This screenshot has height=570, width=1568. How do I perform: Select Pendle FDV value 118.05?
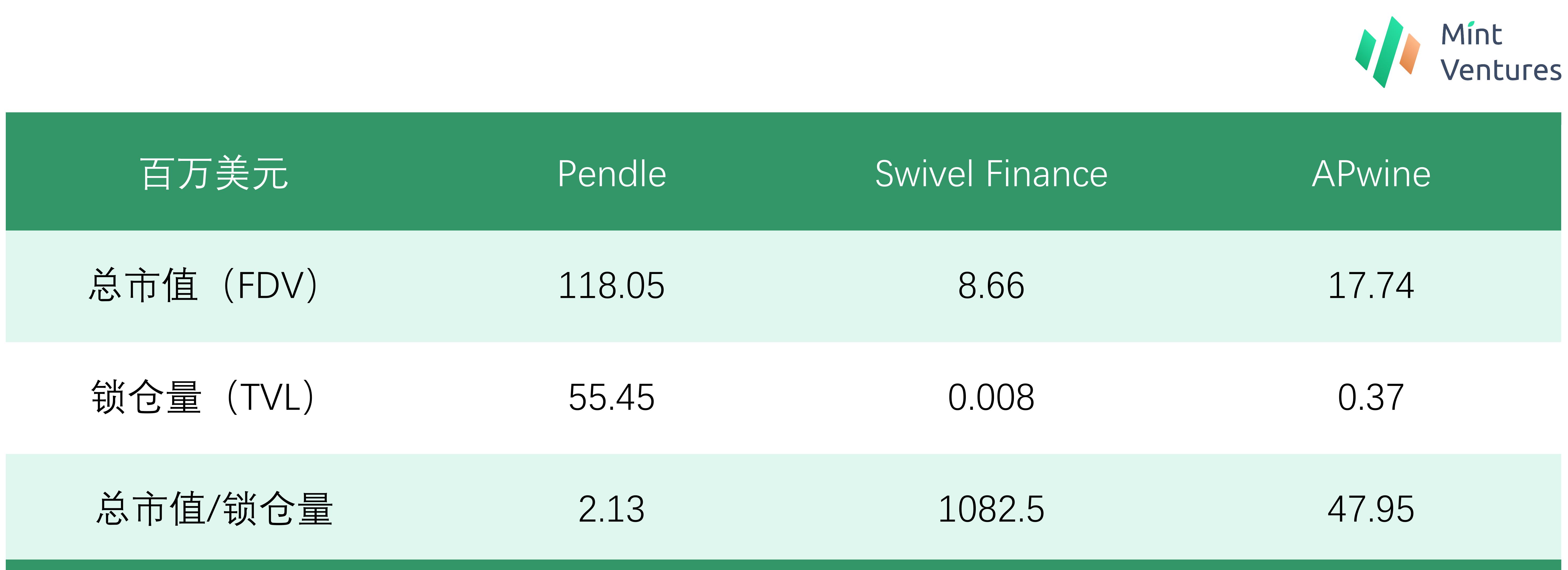click(x=612, y=286)
